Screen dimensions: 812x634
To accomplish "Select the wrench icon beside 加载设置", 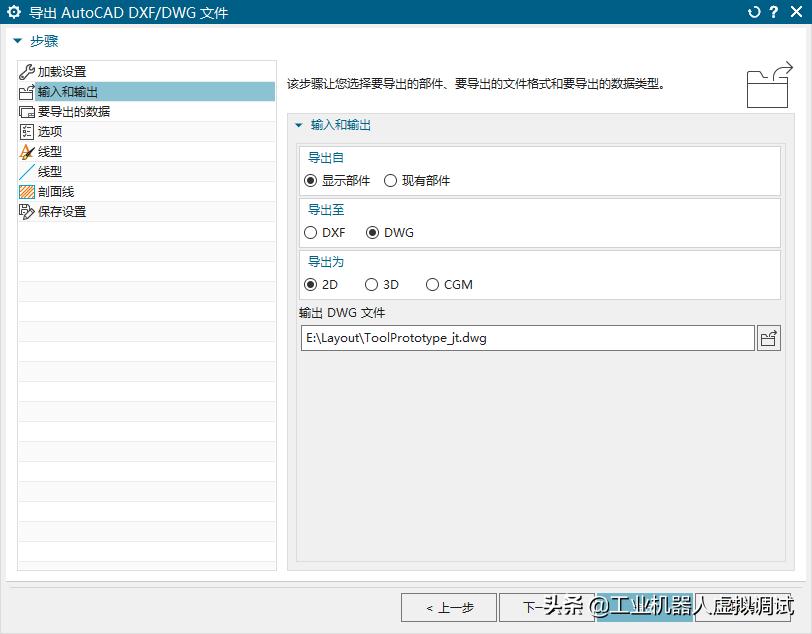I will pyautogui.click(x=25, y=71).
